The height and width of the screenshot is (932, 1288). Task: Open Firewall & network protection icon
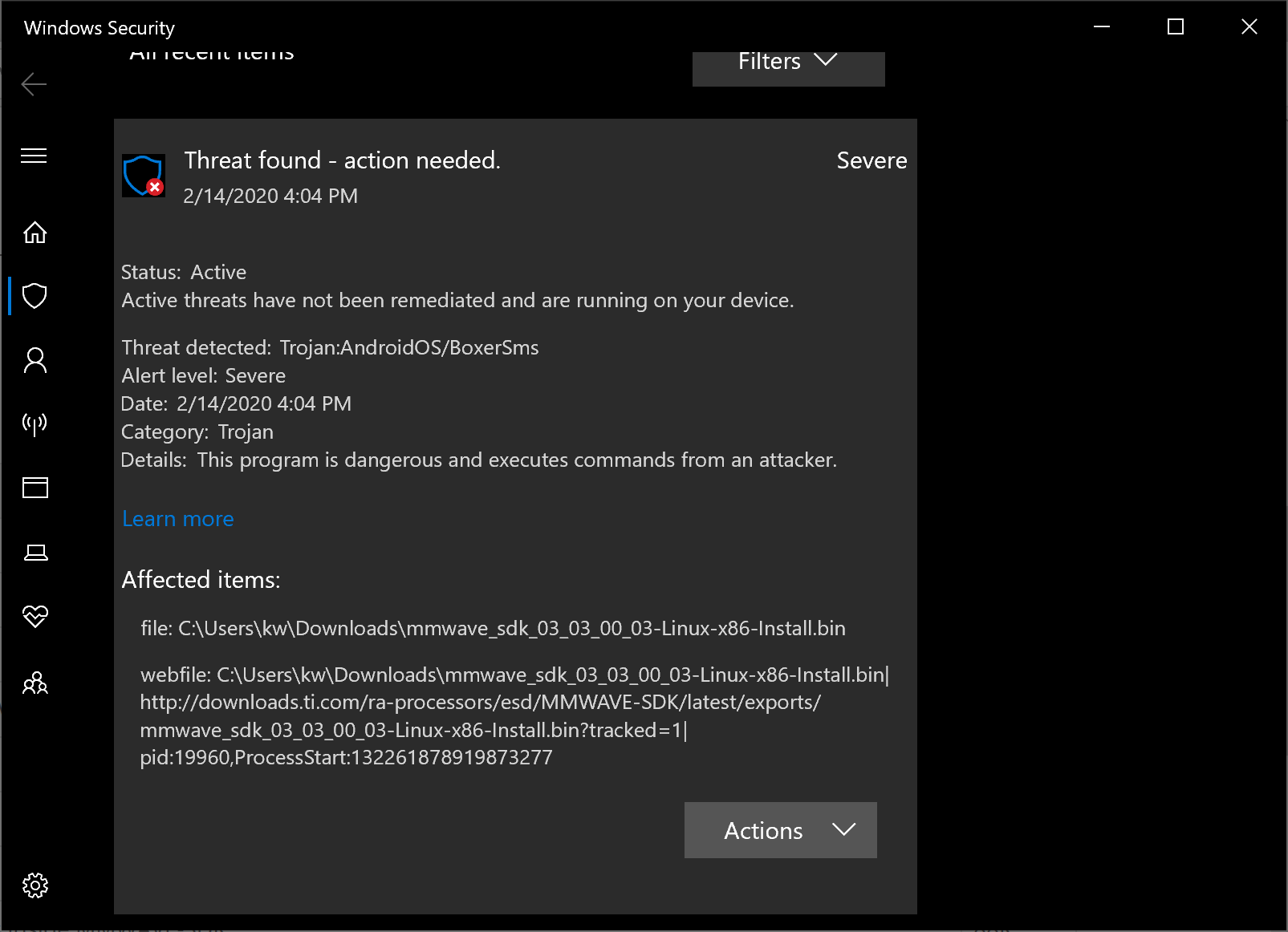(x=35, y=423)
